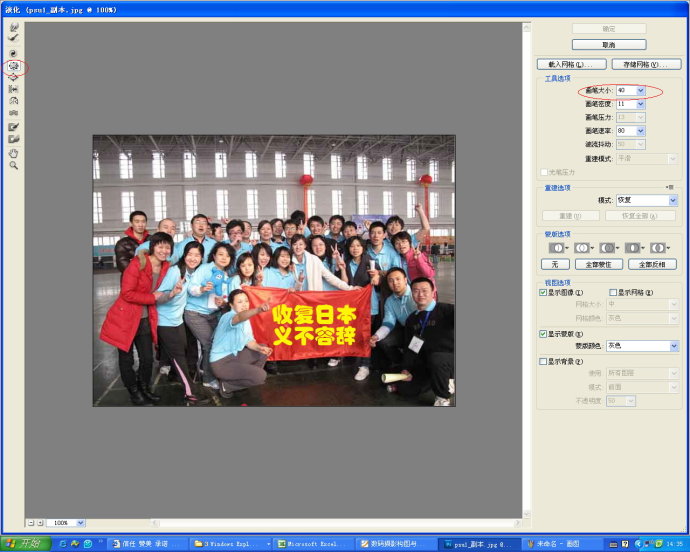Select the Bloat tool icon
The width and height of the screenshot is (690, 552).
click(x=14, y=77)
